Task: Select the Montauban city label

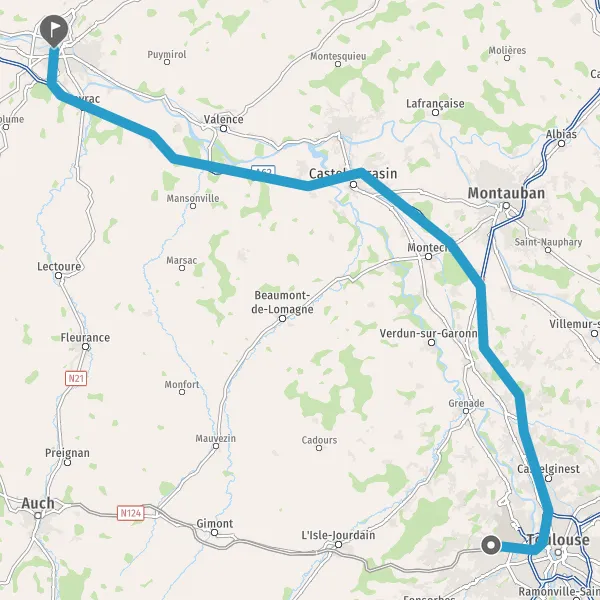Action: coord(506,193)
